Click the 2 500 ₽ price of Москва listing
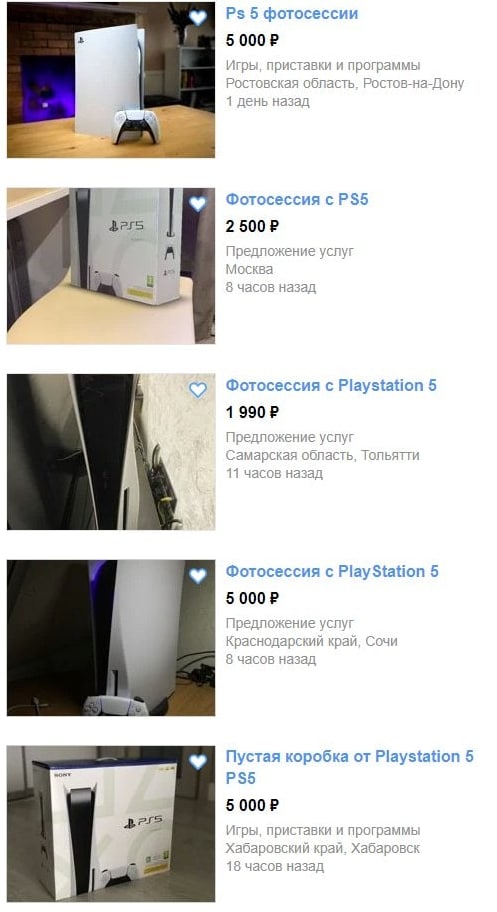The image size is (497, 912). point(252,226)
